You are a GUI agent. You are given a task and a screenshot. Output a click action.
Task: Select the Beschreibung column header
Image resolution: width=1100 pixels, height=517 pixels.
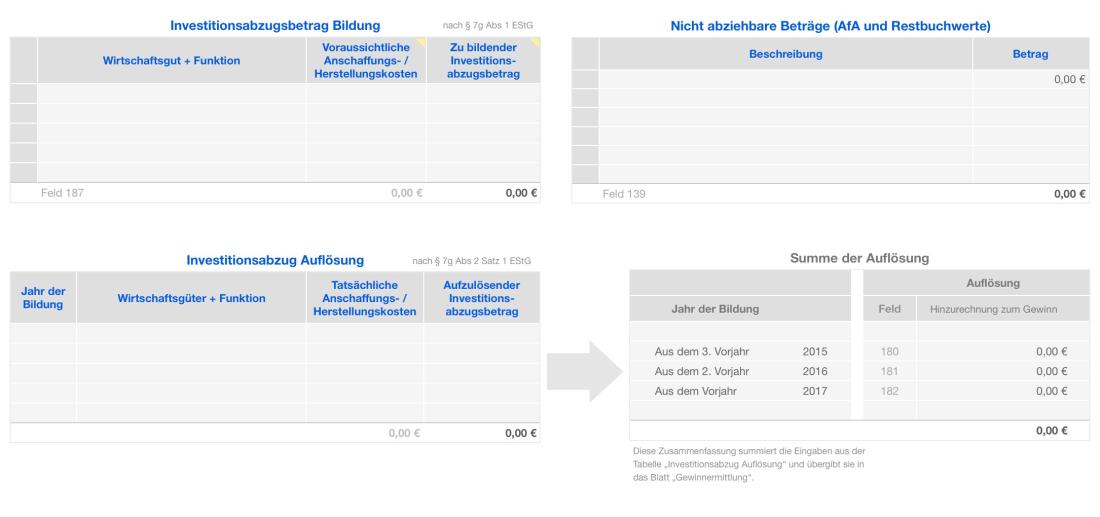coord(785,53)
